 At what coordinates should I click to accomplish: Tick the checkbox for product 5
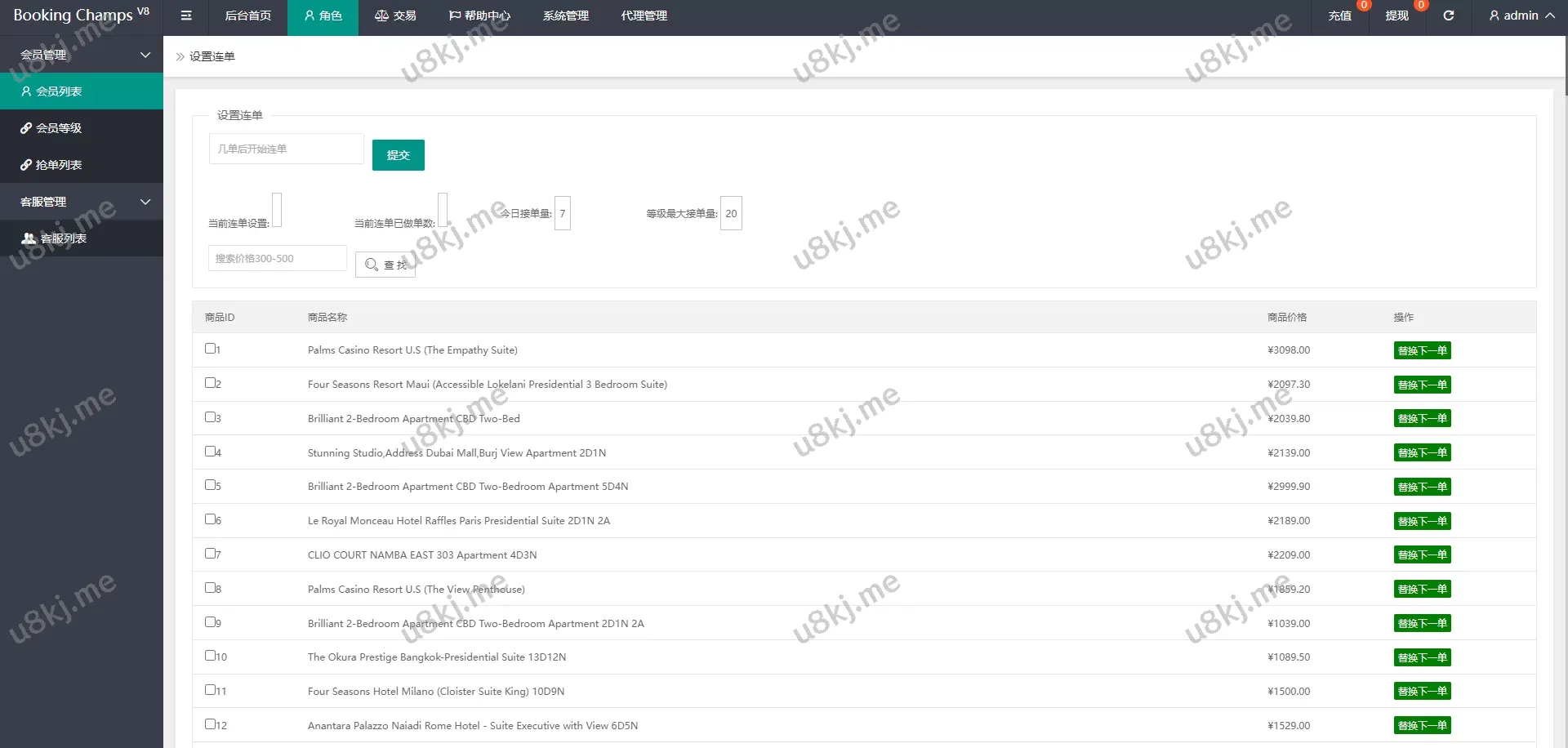[x=210, y=485]
